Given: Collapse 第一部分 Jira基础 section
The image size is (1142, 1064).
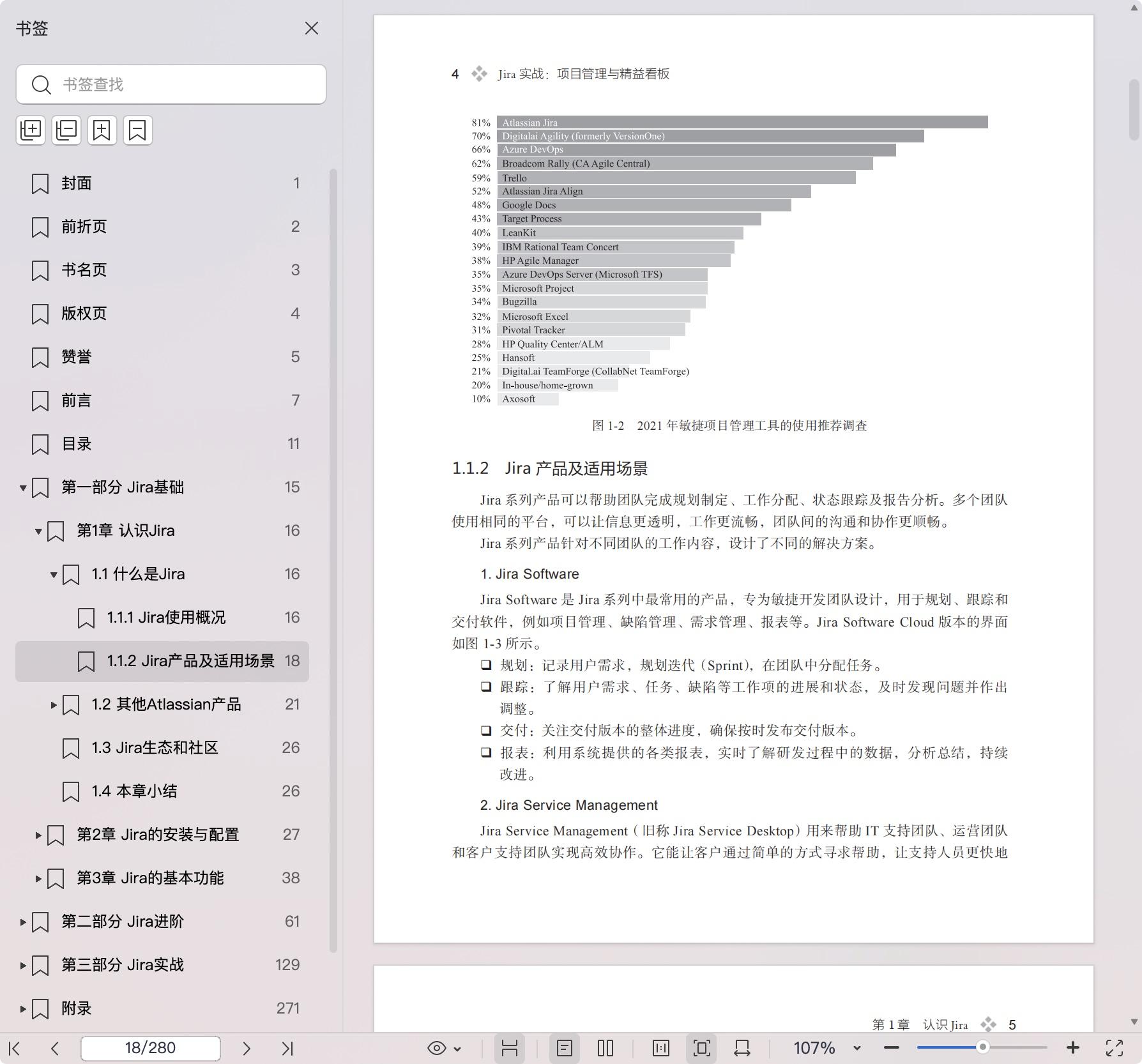Looking at the screenshot, I should click(23, 488).
